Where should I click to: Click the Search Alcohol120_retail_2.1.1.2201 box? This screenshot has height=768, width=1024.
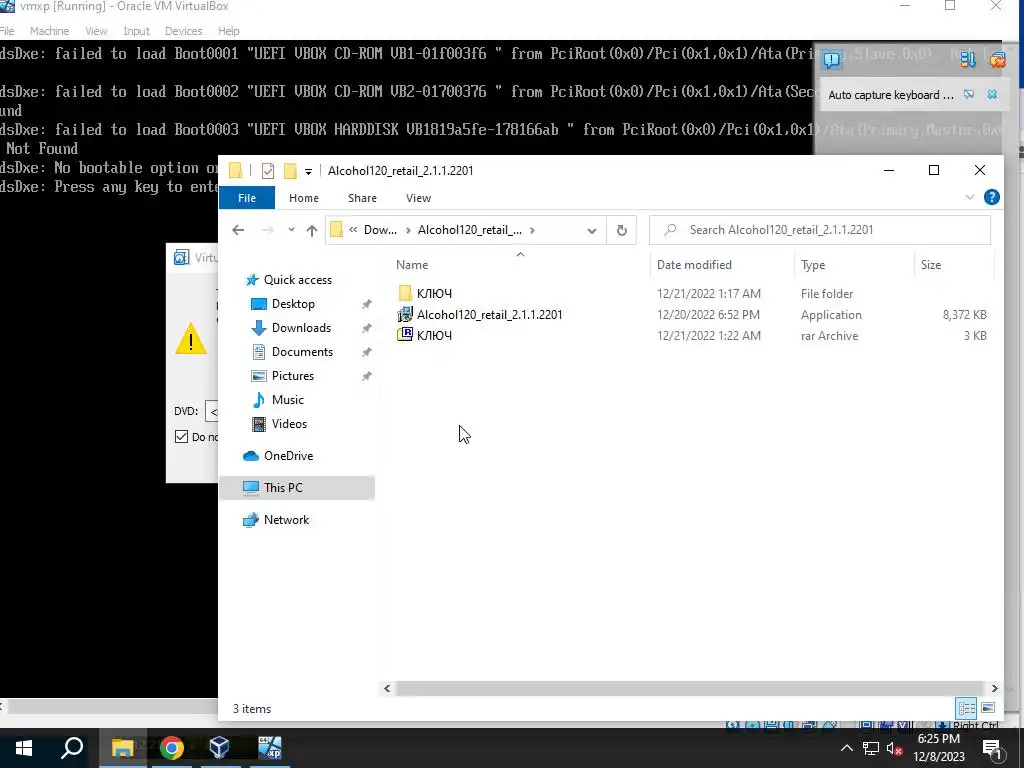pos(820,230)
